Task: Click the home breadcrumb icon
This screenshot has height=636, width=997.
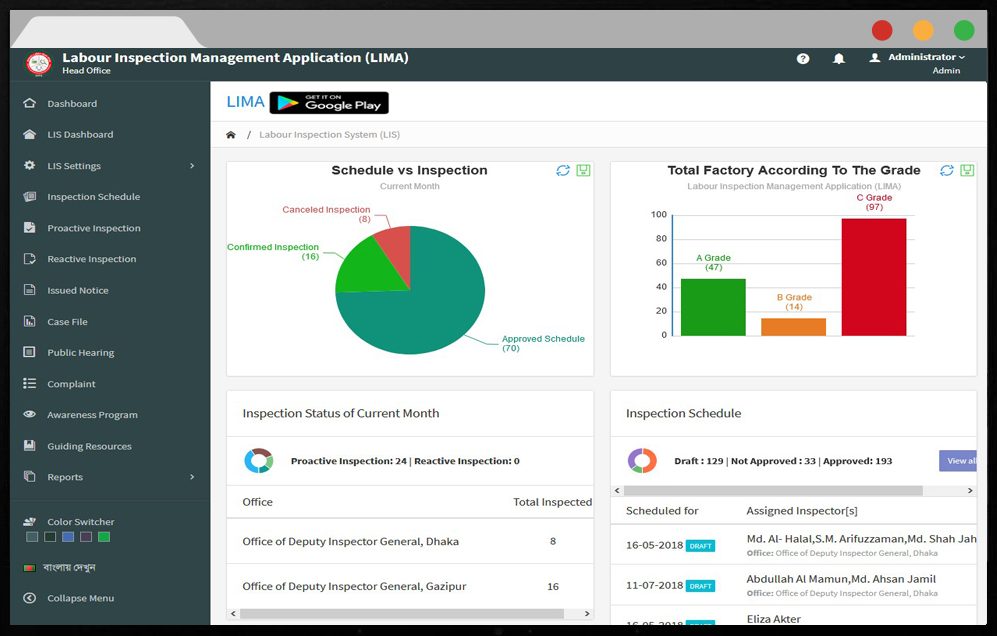Action: 231,135
